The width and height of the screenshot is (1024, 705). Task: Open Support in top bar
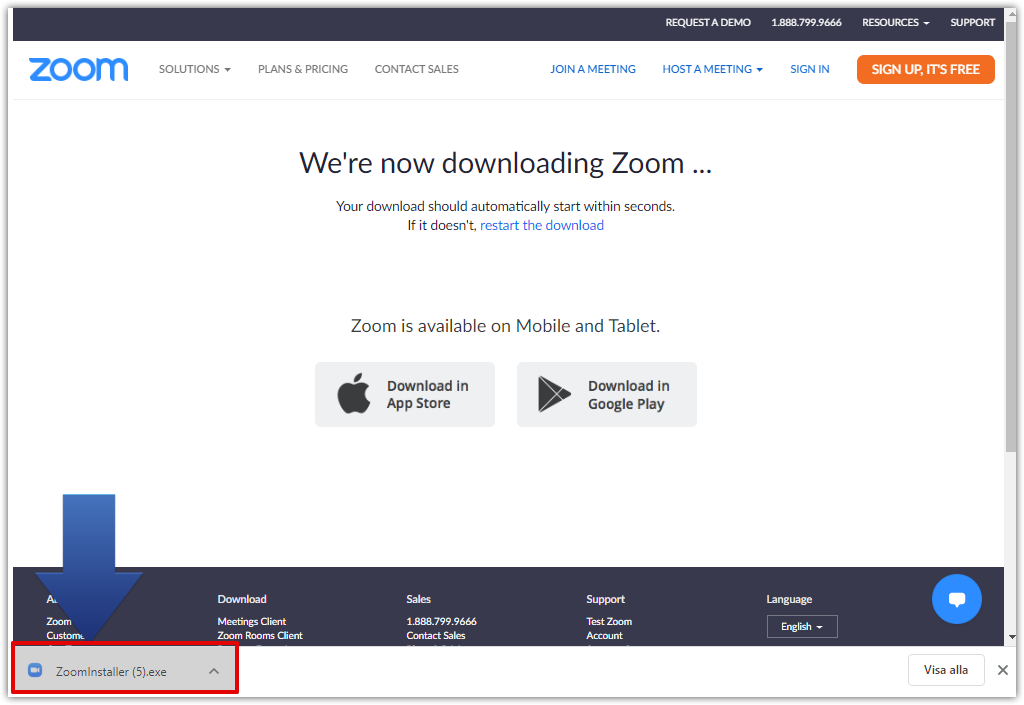click(972, 22)
